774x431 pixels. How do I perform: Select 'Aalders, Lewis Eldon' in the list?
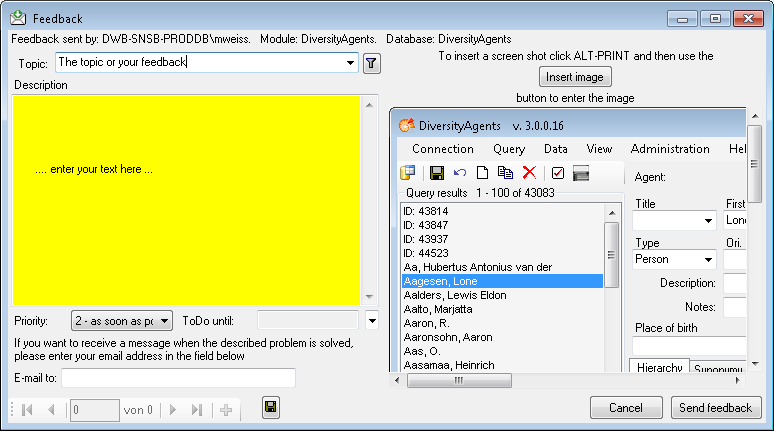[502, 295]
